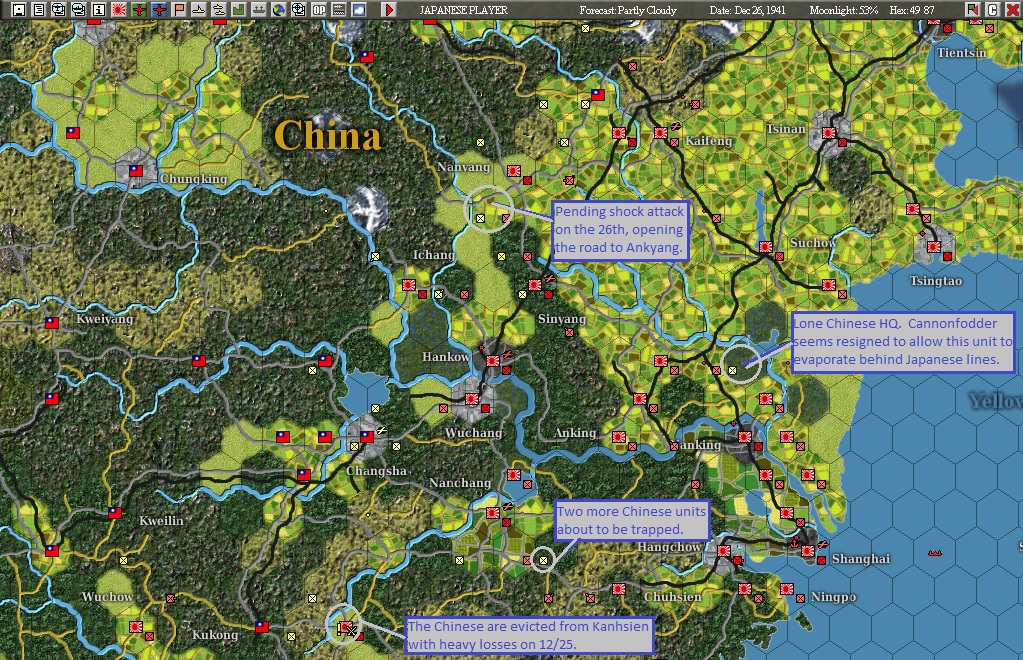Open the document list icon in toolbar
This screenshot has height=660, width=1023.
click(38, 10)
